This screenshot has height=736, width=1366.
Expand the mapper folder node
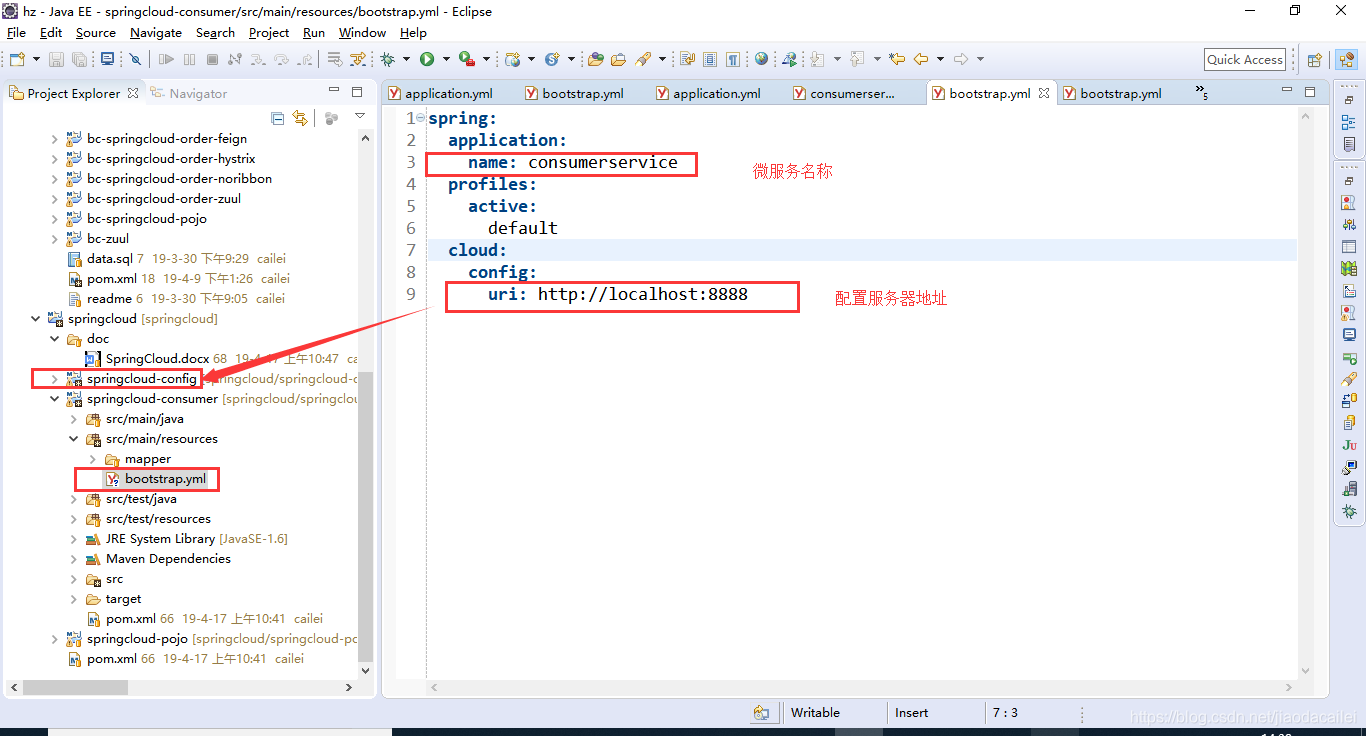(93, 459)
